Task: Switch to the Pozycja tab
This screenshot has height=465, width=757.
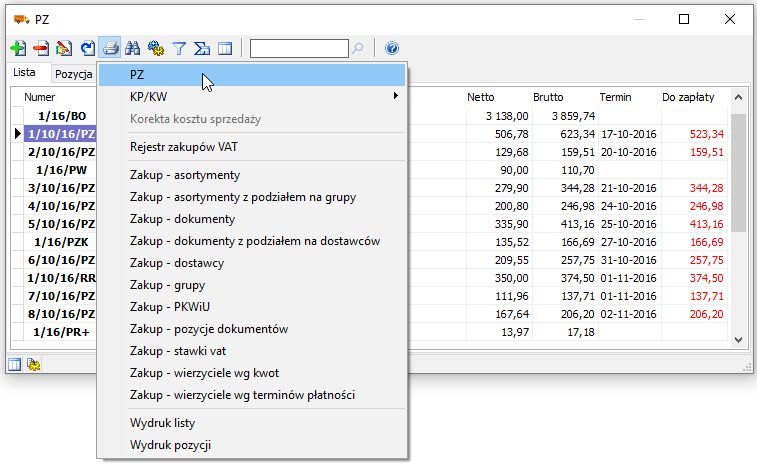Action: pyautogui.click(x=73, y=74)
